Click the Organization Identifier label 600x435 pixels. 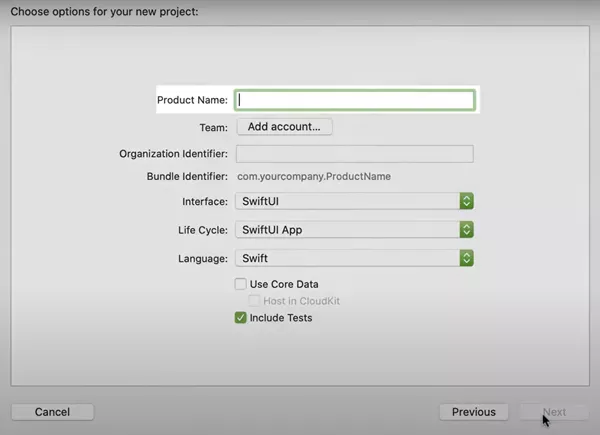[x=173, y=154]
